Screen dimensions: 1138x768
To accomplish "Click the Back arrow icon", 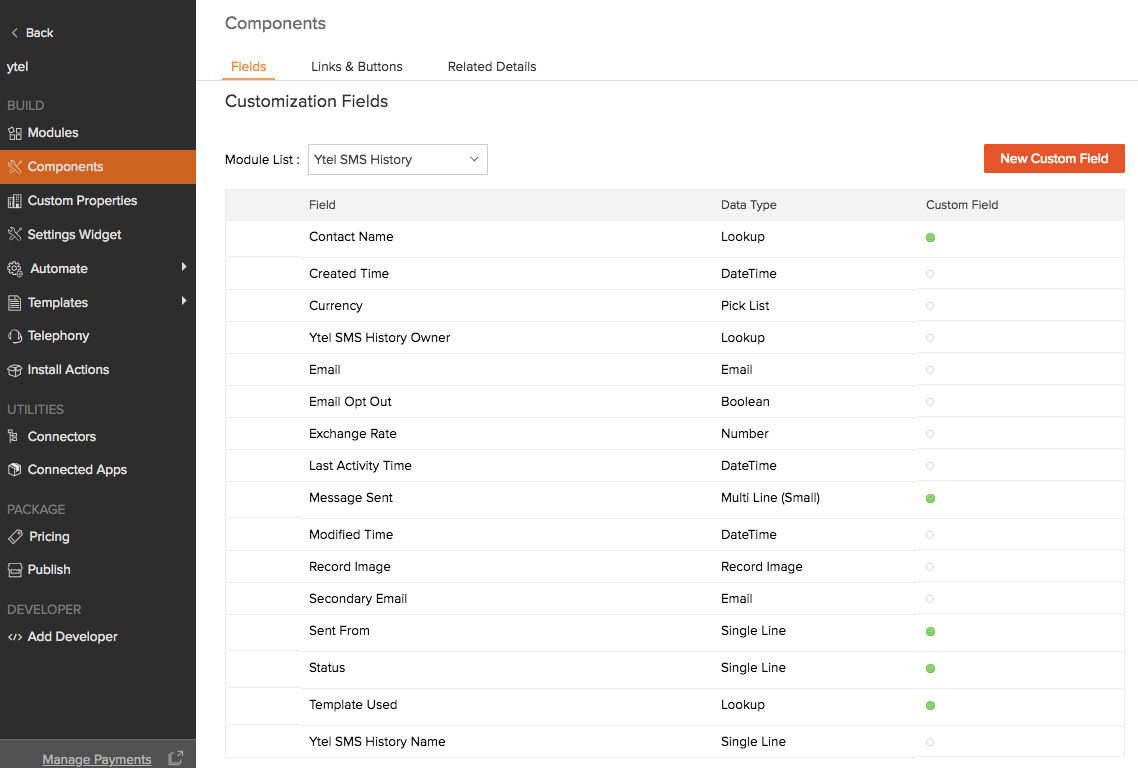I will [x=15, y=33].
